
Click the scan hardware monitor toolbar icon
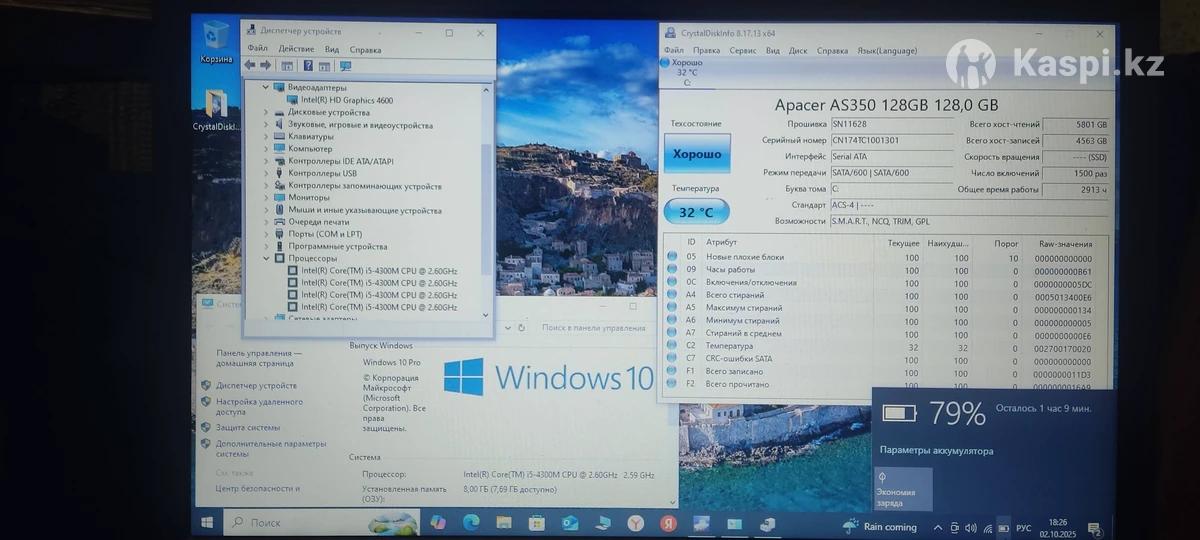tap(346, 66)
